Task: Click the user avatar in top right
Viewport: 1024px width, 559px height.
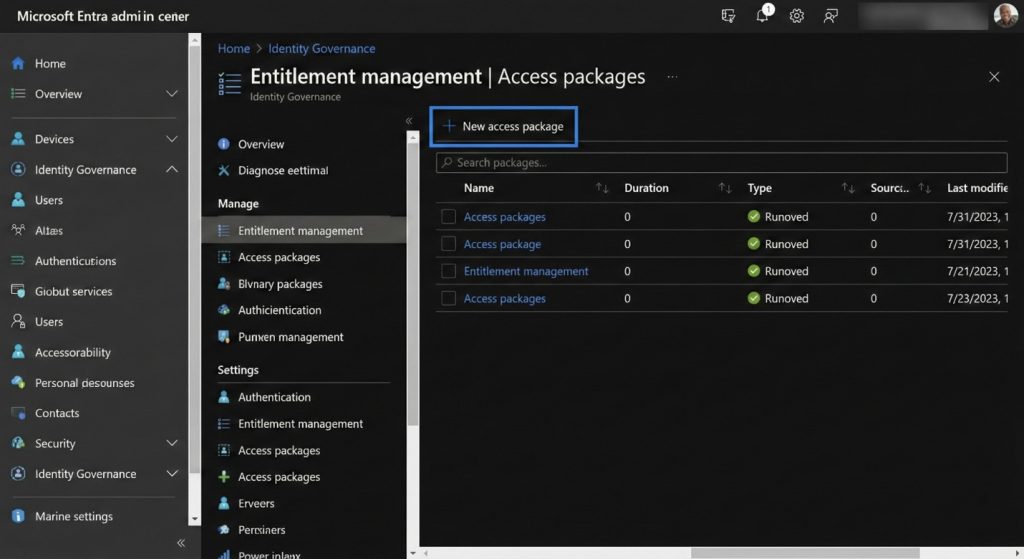Action: pos(1005,15)
